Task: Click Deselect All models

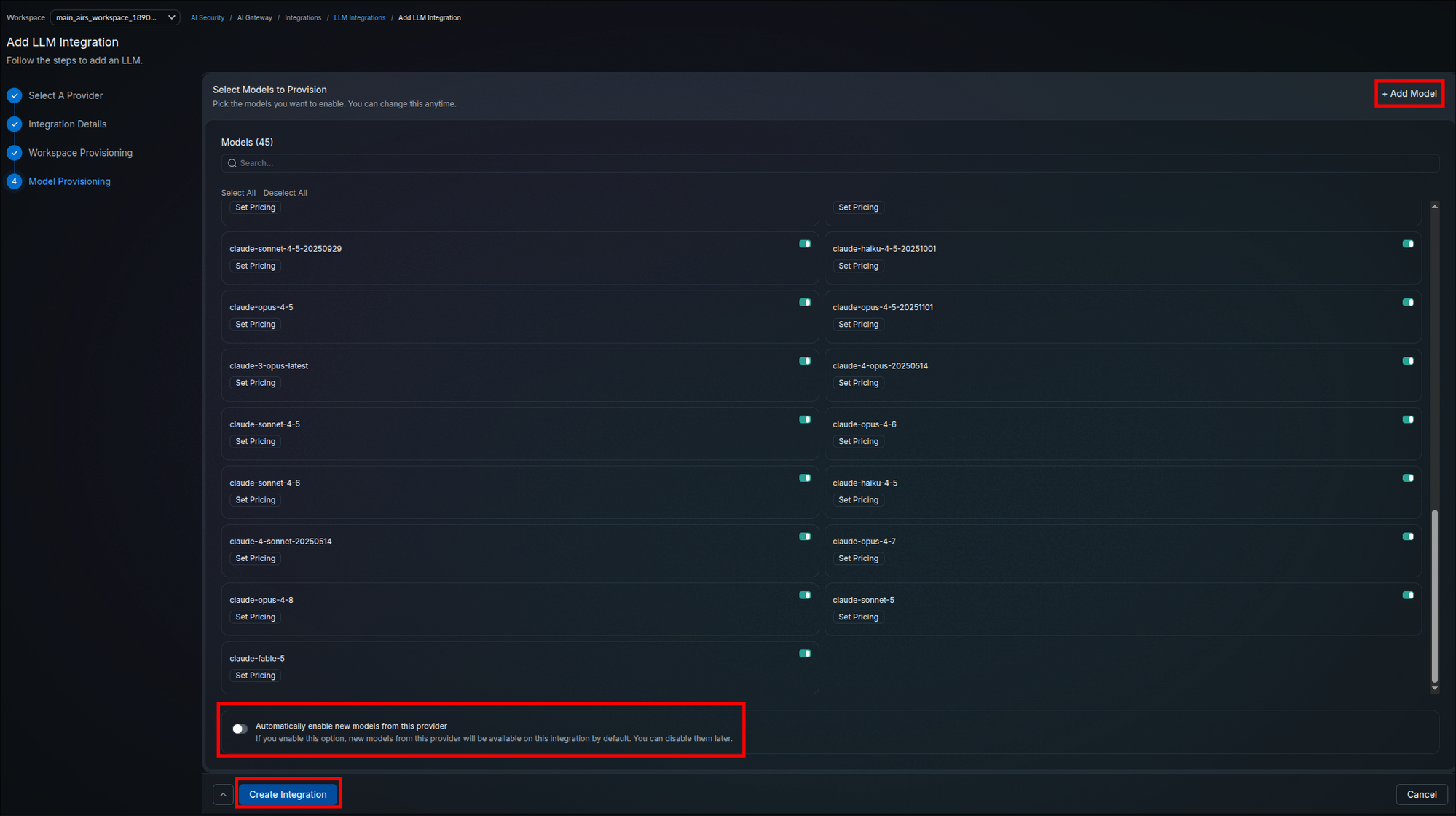Action: (x=285, y=193)
